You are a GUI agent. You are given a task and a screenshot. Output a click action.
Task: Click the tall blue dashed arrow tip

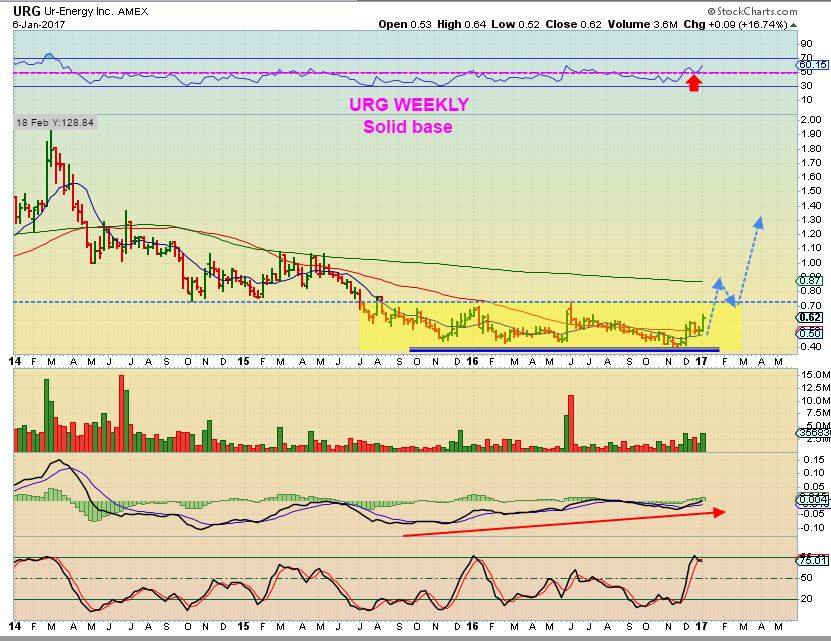click(760, 219)
